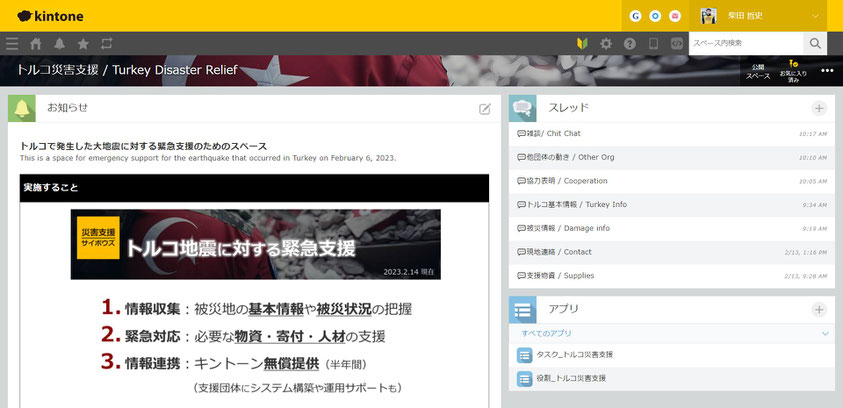Click the 10:17 AM timestamp on Chit Chat
Viewport: 843px width, 408px height.
tap(812, 134)
